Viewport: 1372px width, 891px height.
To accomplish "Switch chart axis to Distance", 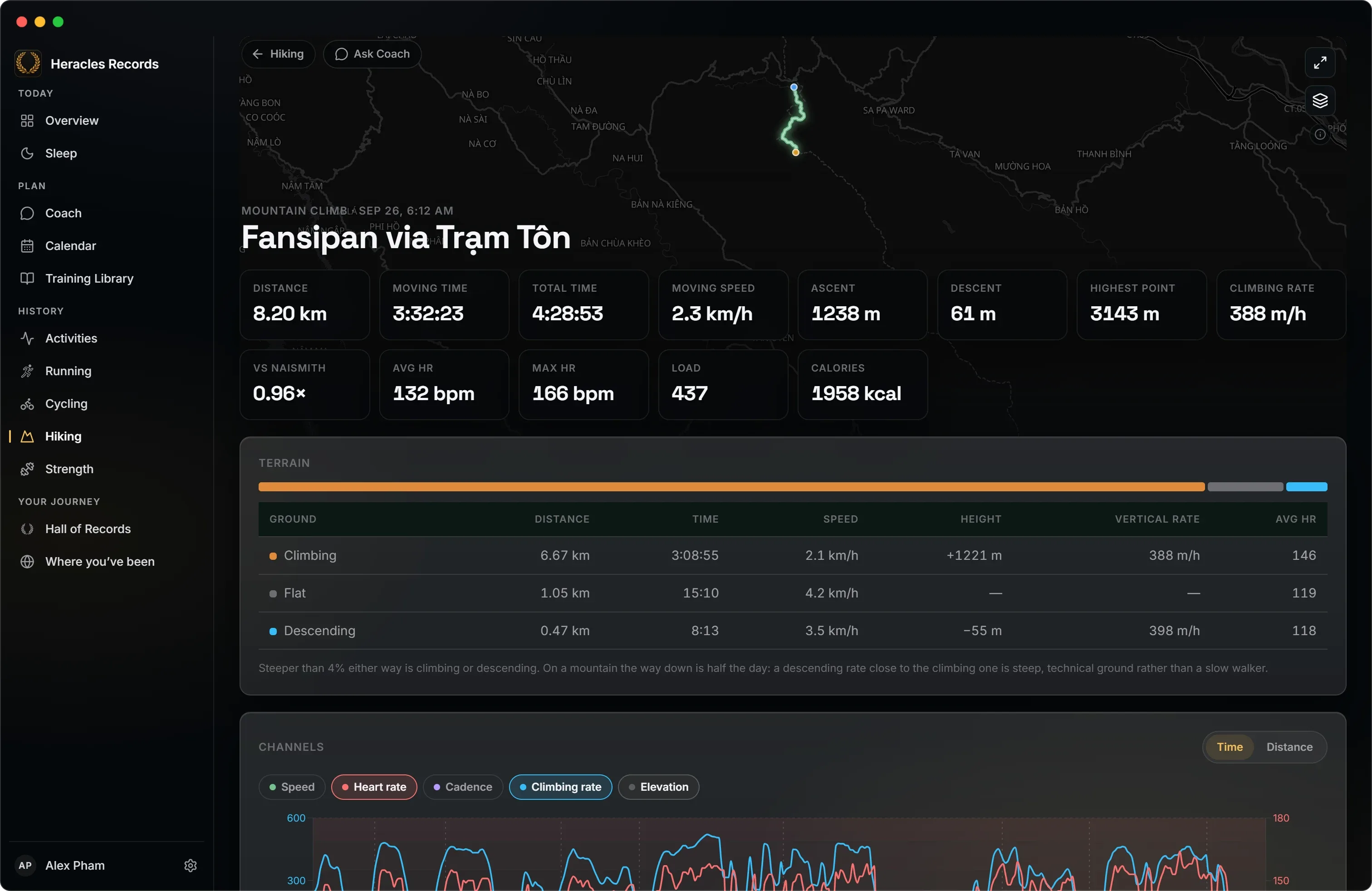I will coord(1289,747).
